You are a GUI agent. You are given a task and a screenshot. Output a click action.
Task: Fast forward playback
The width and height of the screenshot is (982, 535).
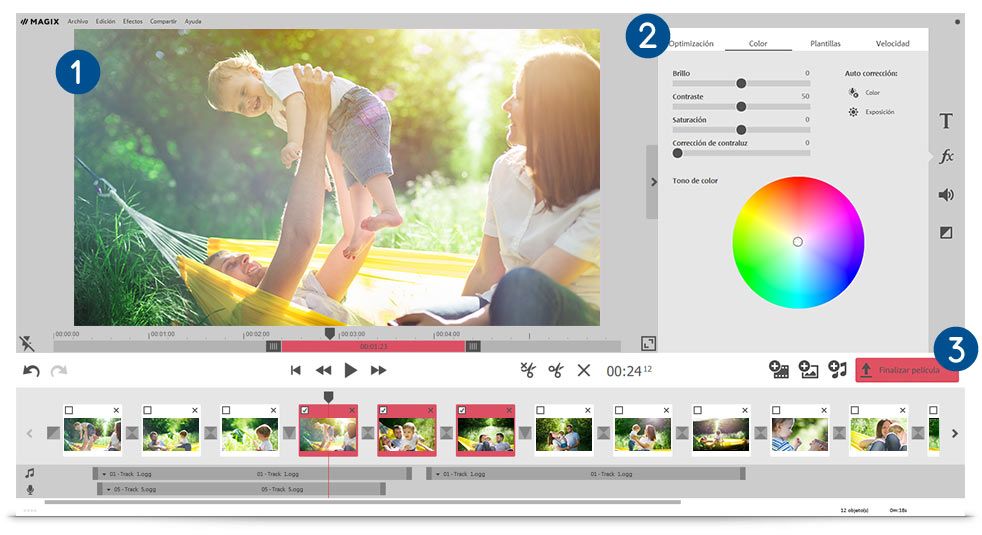tap(378, 370)
